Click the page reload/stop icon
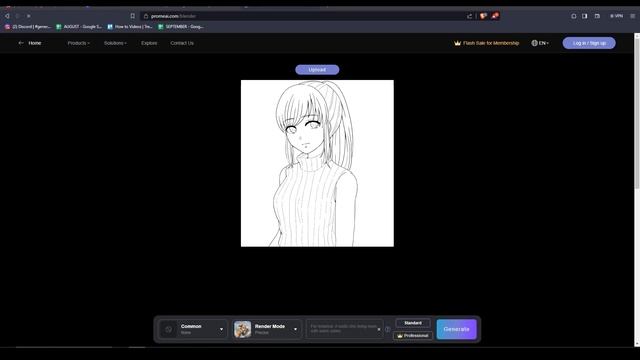The image size is (640, 360). pos(29,16)
